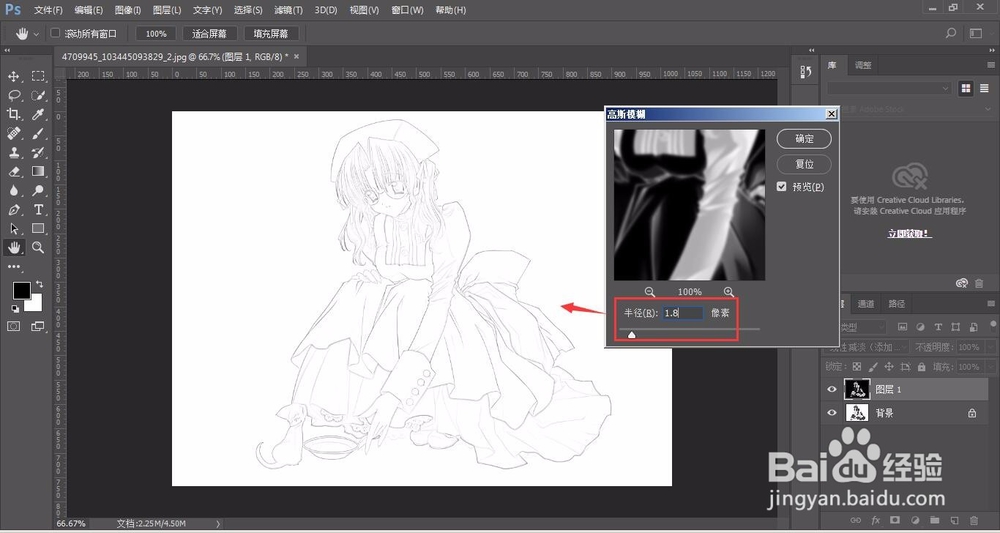1000x533 pixels.
Task: Switch to the 调整 tab
Action: click(x=863, y=65)
